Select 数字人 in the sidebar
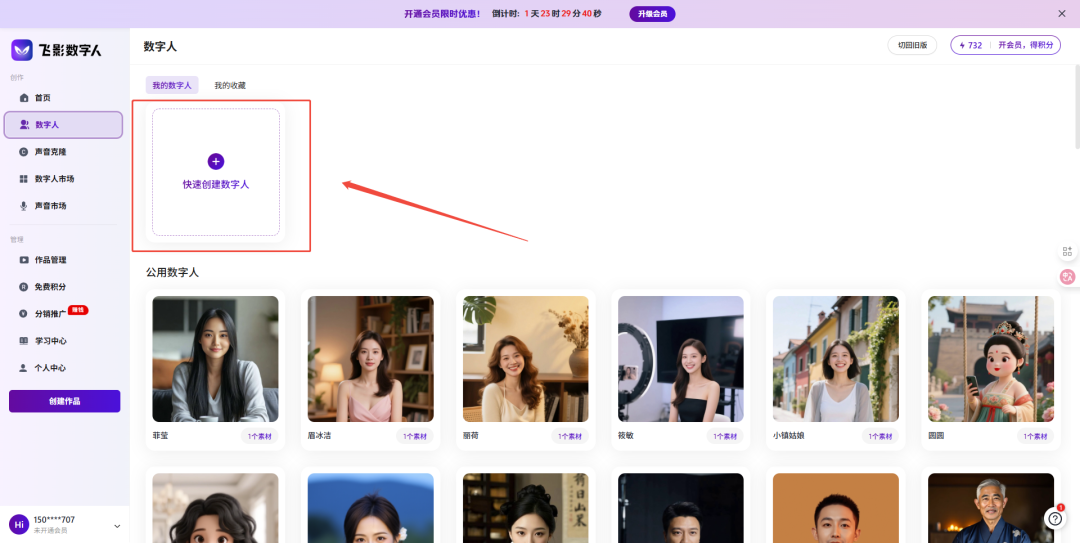The height and width of the screenshot is (543, 1080). (63, 125)
